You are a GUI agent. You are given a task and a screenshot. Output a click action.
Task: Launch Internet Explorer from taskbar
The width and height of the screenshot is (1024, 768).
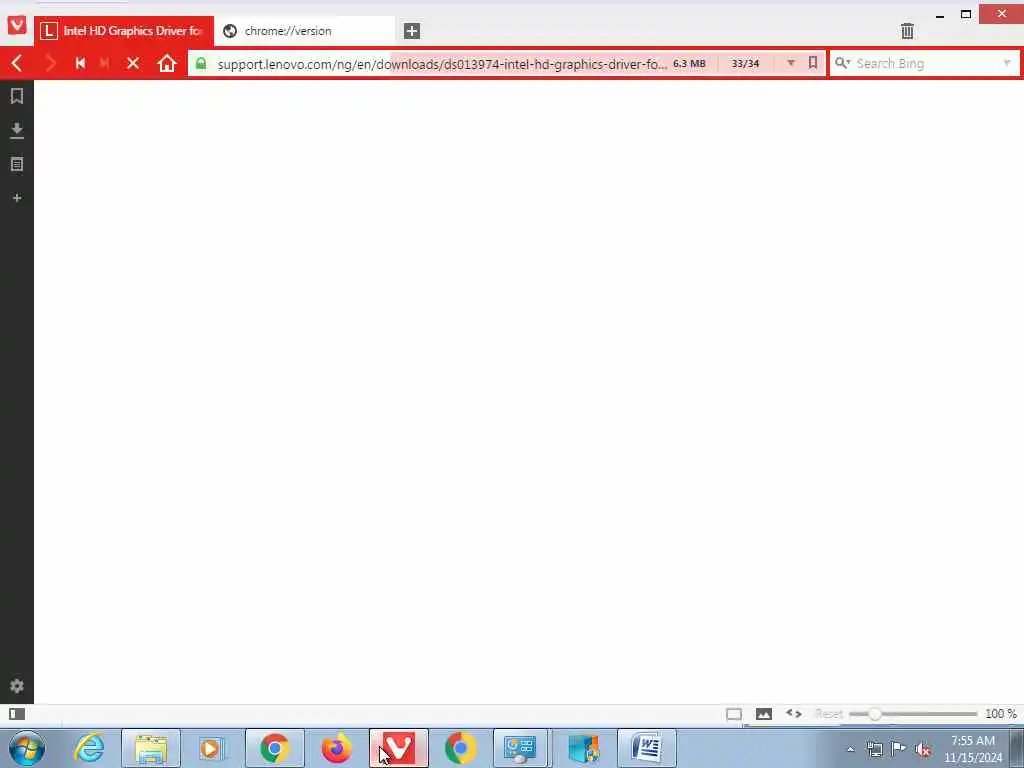(x=89, y=748)
